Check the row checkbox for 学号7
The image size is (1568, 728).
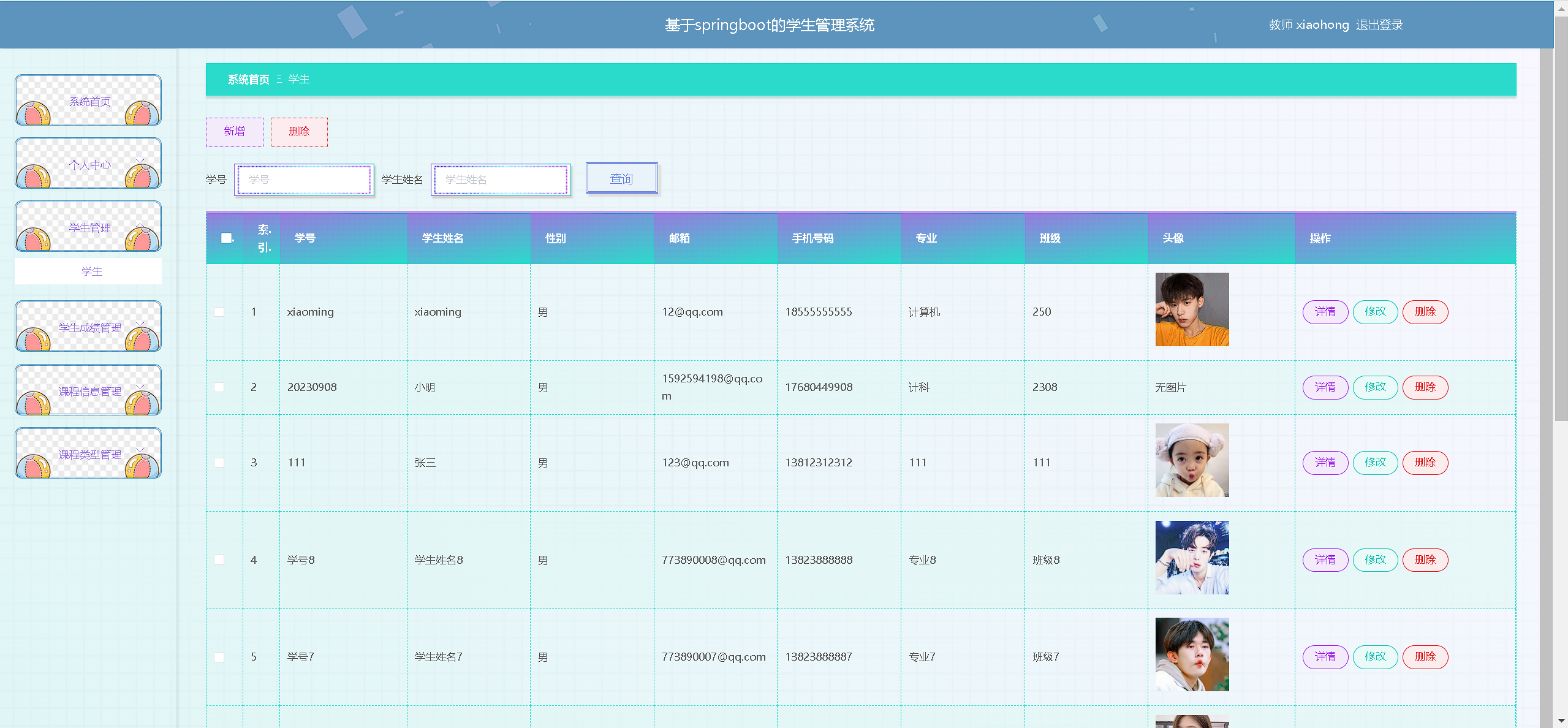tap(219, 657)
